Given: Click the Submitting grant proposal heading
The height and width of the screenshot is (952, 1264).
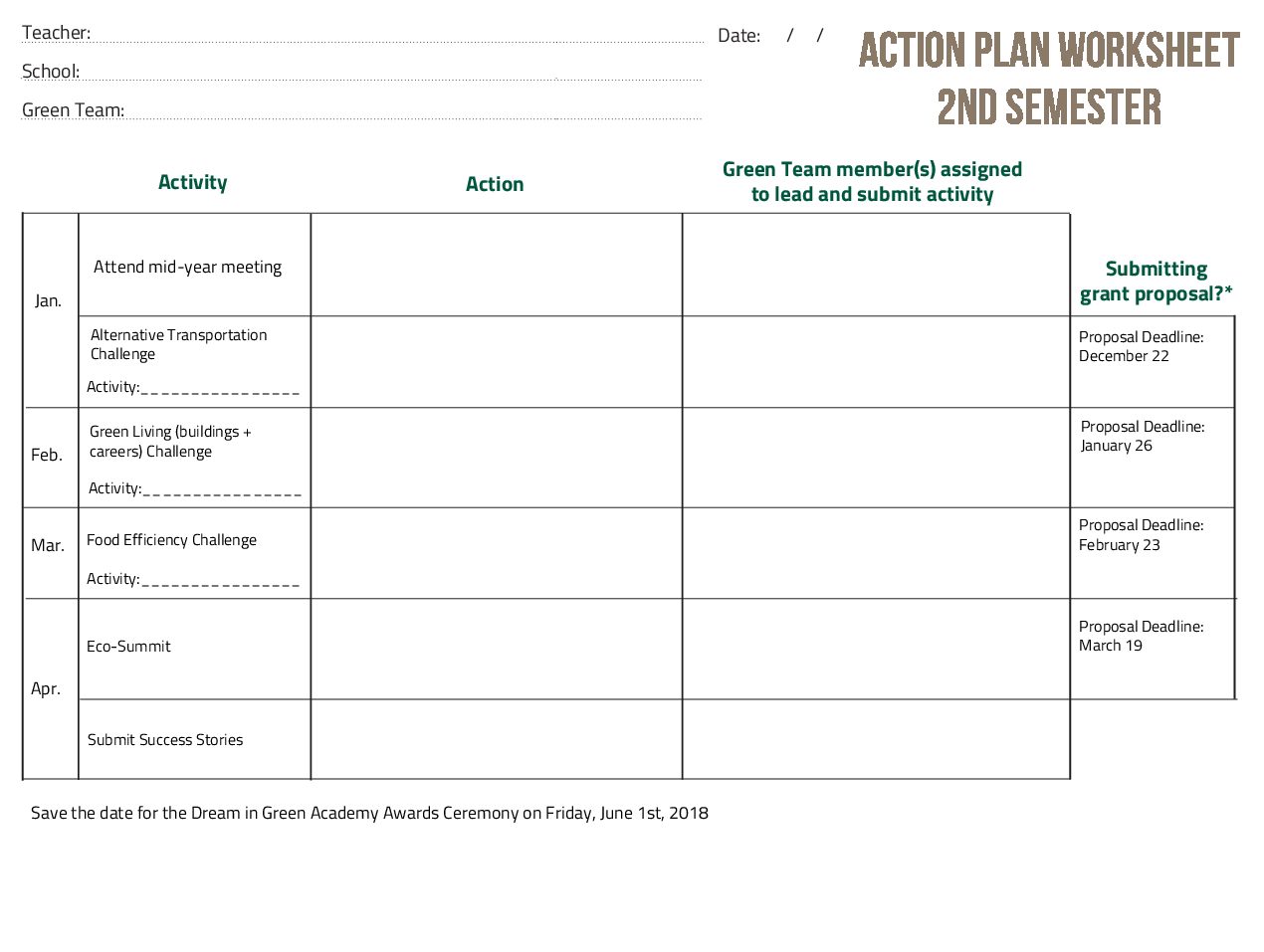Looking at the screenshot, I should pyautogui.click(x=1156, y=282).
